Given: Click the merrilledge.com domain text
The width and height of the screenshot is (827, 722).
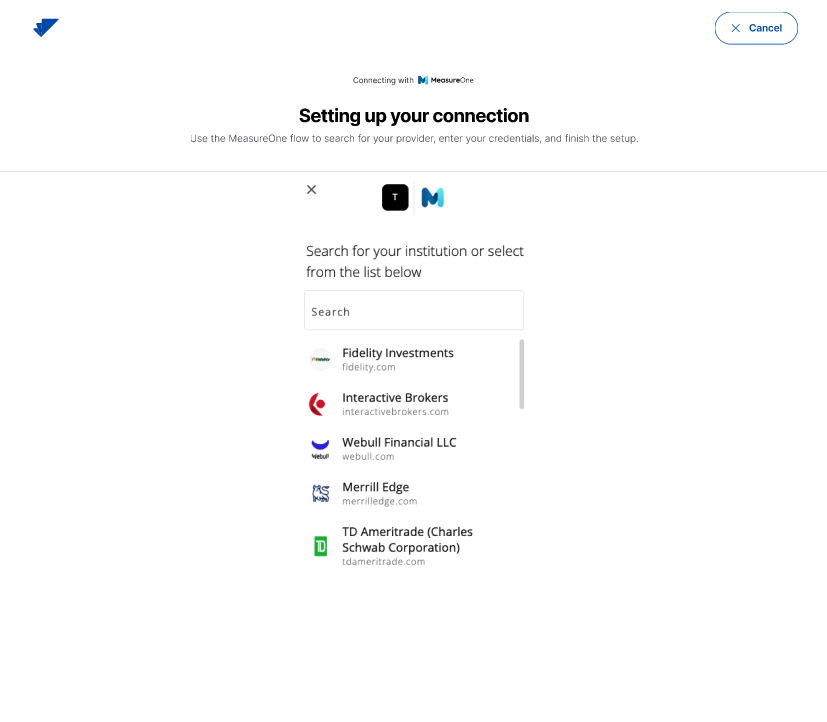Looking at the screenshot, I should (379, 502).
